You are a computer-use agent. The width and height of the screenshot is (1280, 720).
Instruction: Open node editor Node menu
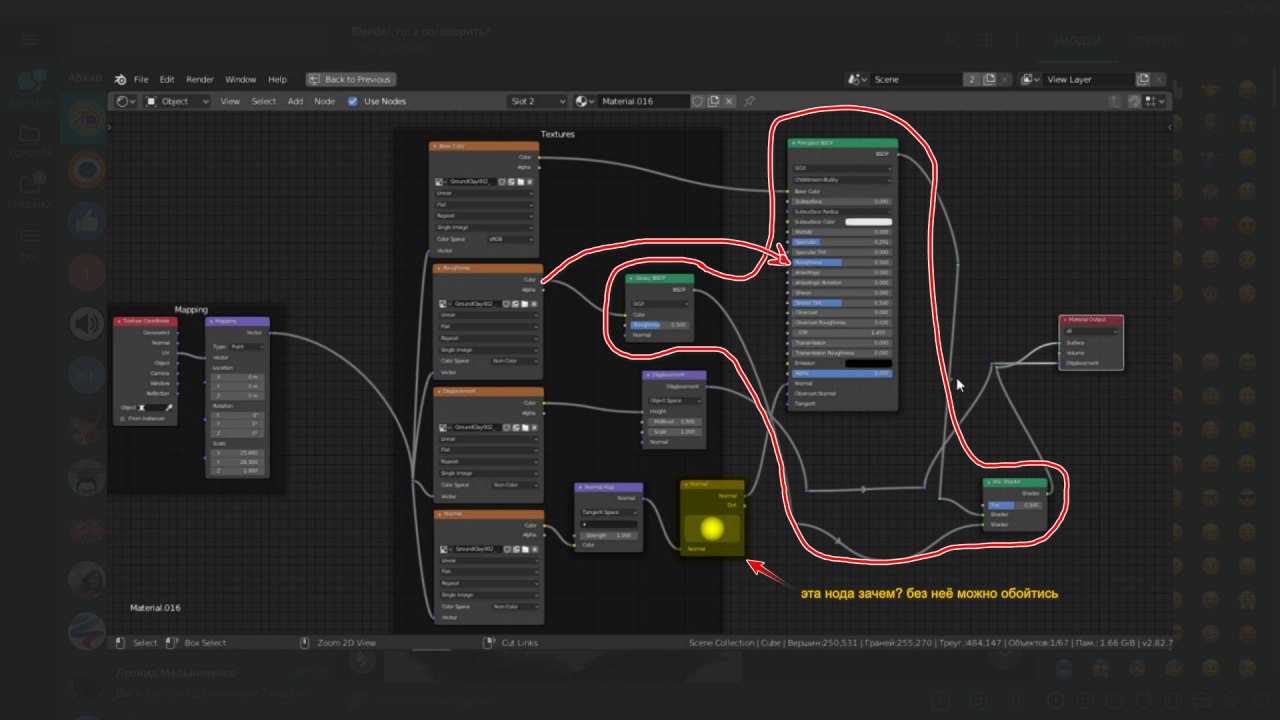coord(324,101)
